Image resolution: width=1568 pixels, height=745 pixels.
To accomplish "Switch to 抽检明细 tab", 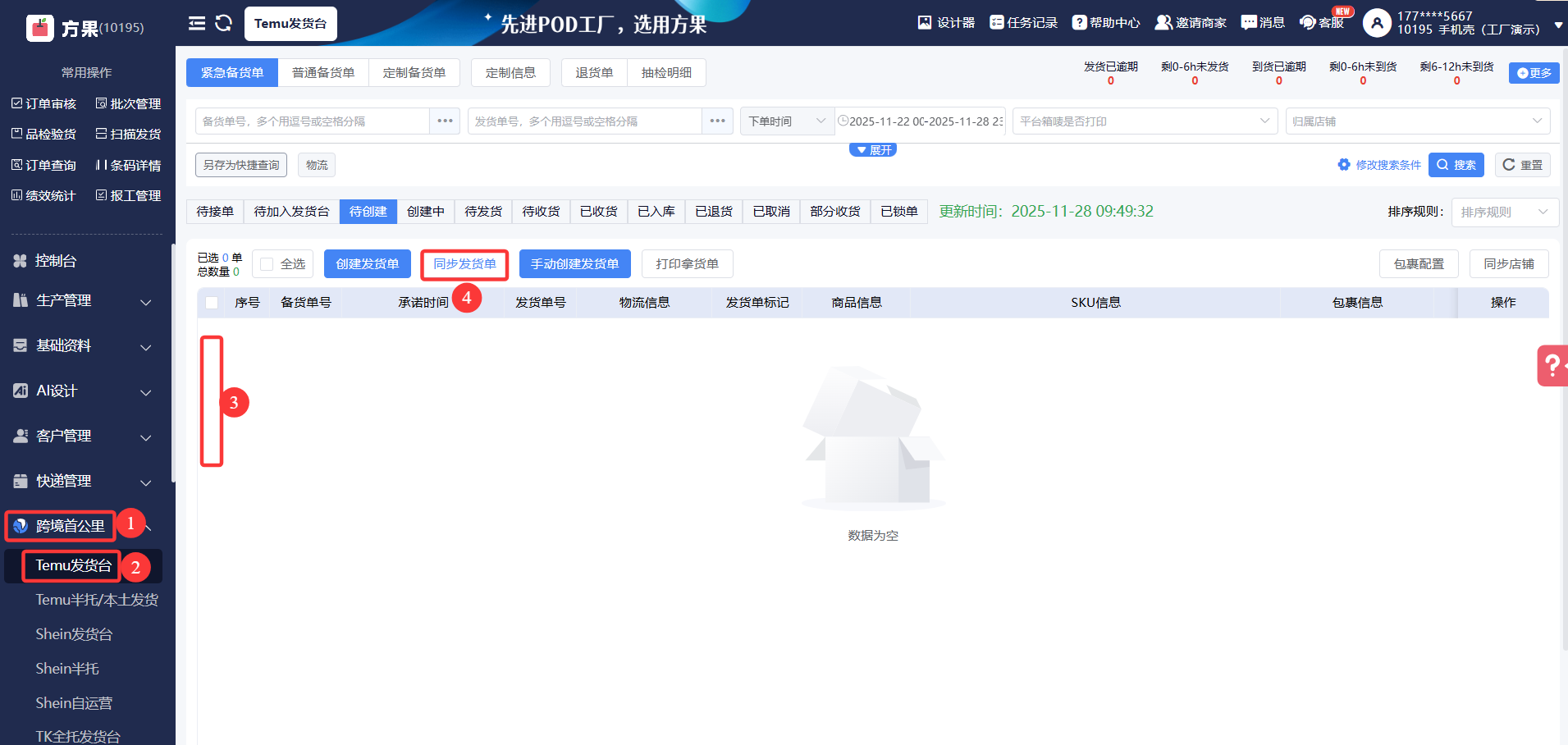I will (x=666, y=73).
